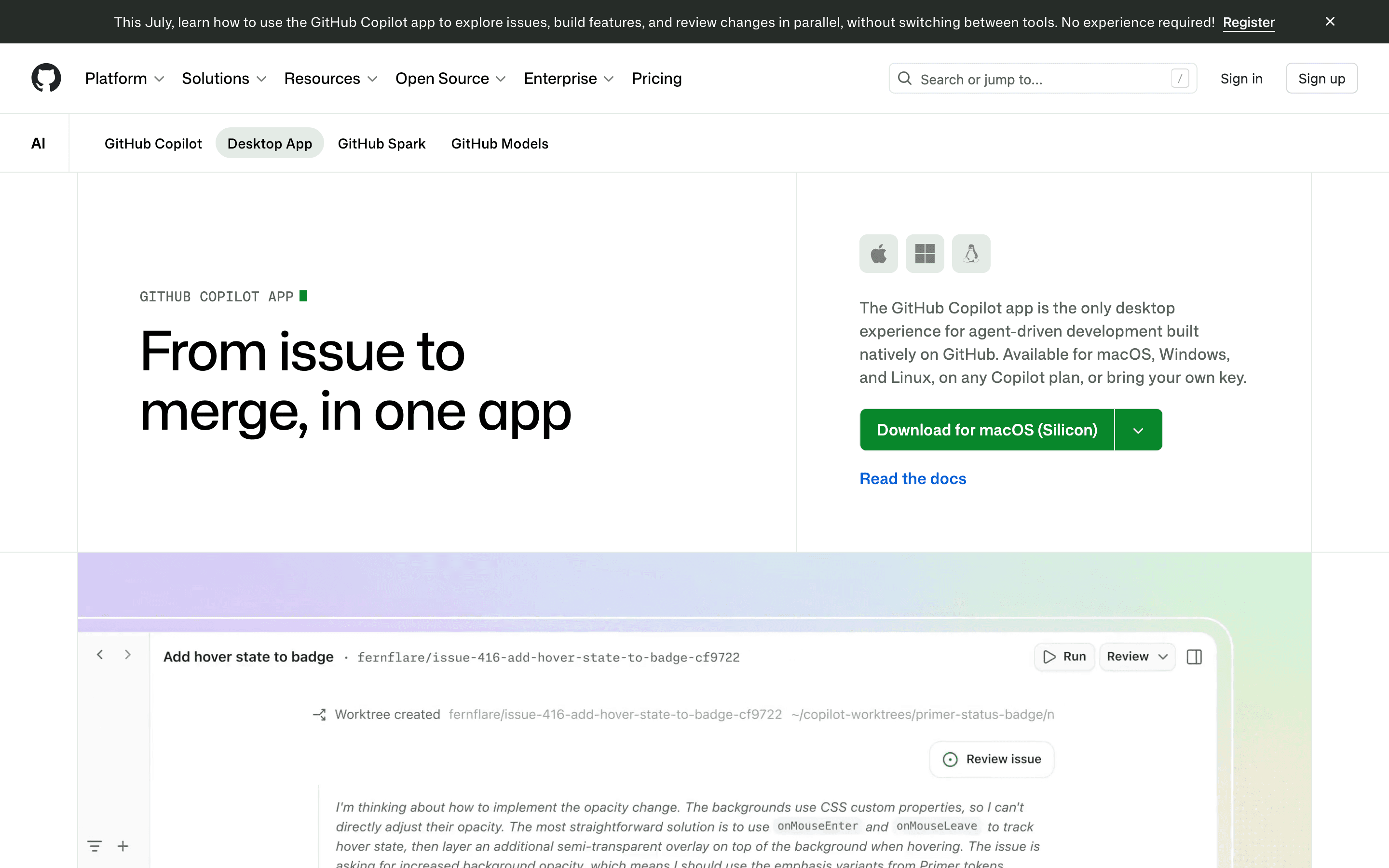Image resolution: width=1389 pixels, height=868 pixels.
Task: Expand the Platform menu
Action: [x=124, y=78]
